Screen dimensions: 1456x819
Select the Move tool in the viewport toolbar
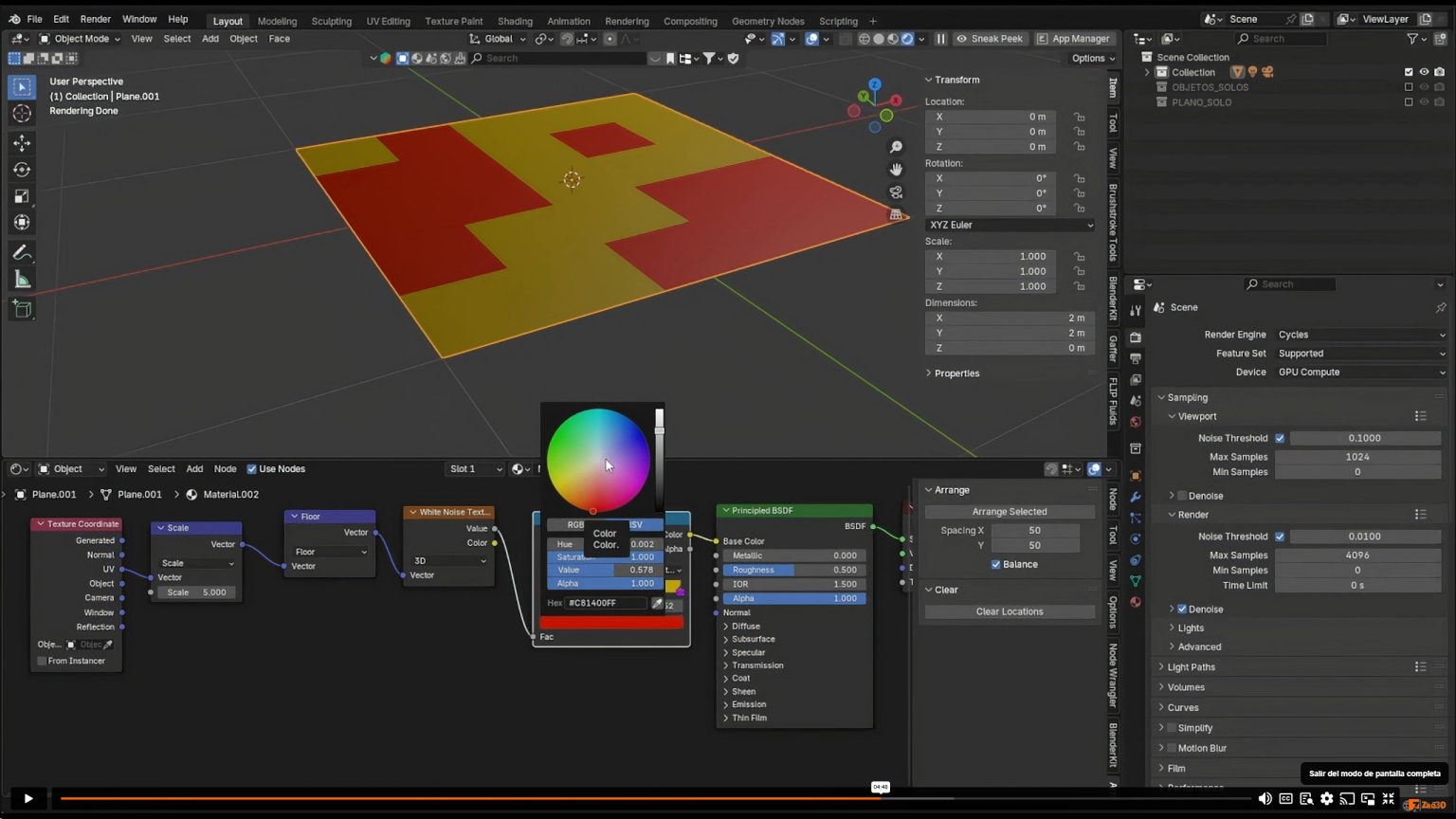pyautogui.click(x=22, y=142)
